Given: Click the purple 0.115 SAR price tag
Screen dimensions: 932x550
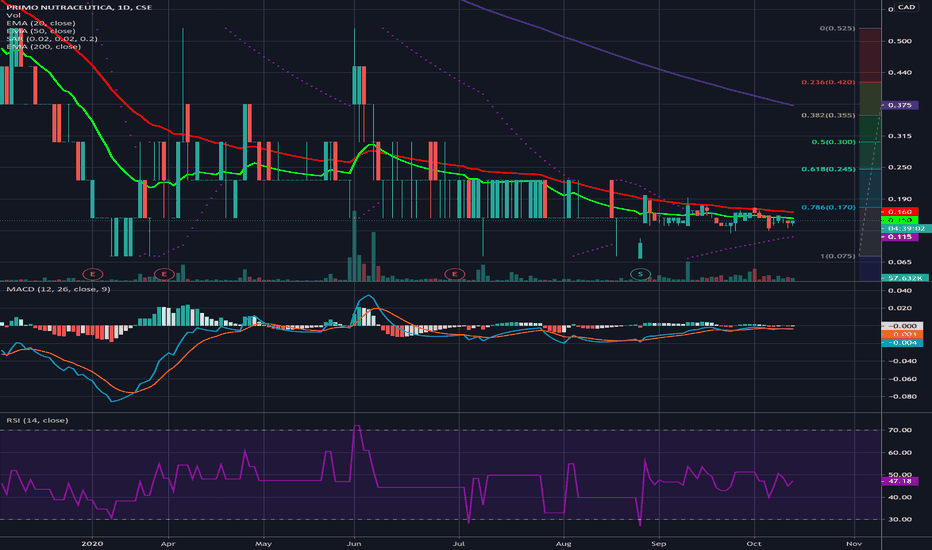Looking at the screenshot, I should point(900,237).
